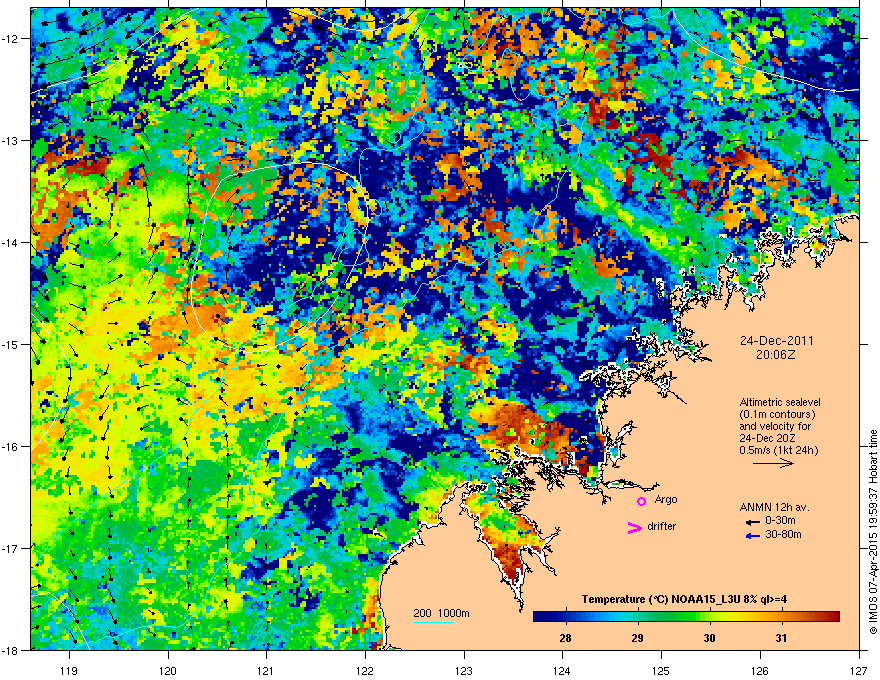Viewport: 880px width, 680px height.
Task: Click the '(0.1m contours)' text
Action: 777,414
